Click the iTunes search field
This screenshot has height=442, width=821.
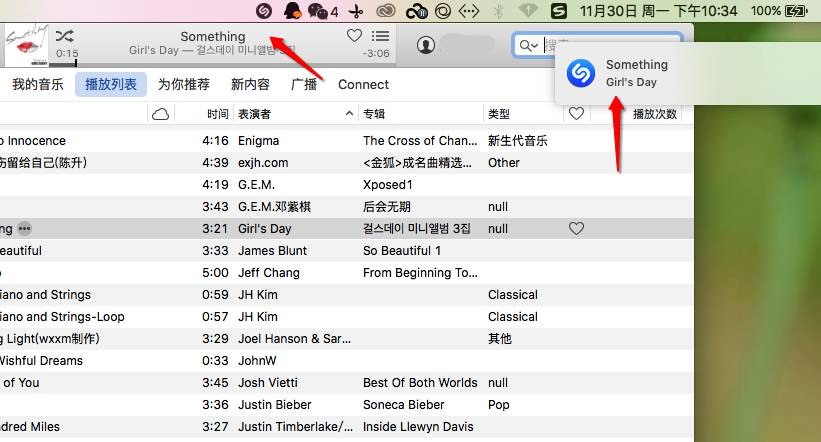[x=597, y=46]
